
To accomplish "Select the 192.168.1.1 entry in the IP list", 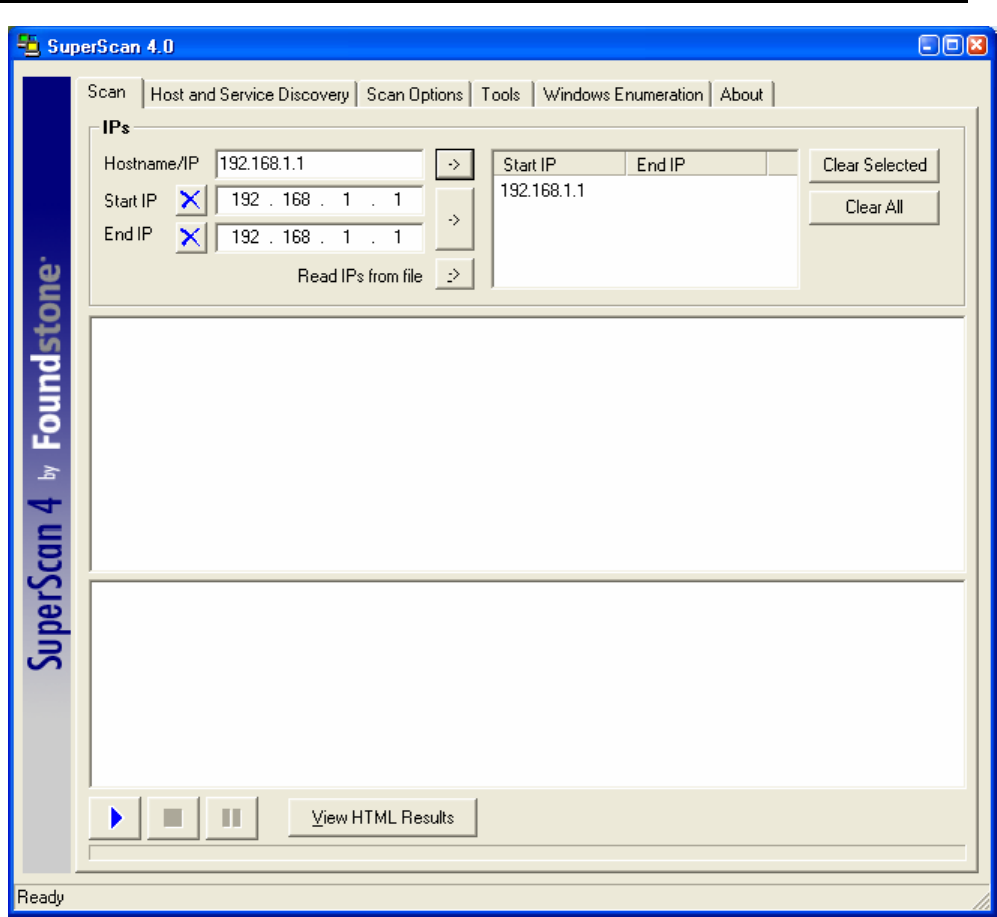I will click(542, 191).
